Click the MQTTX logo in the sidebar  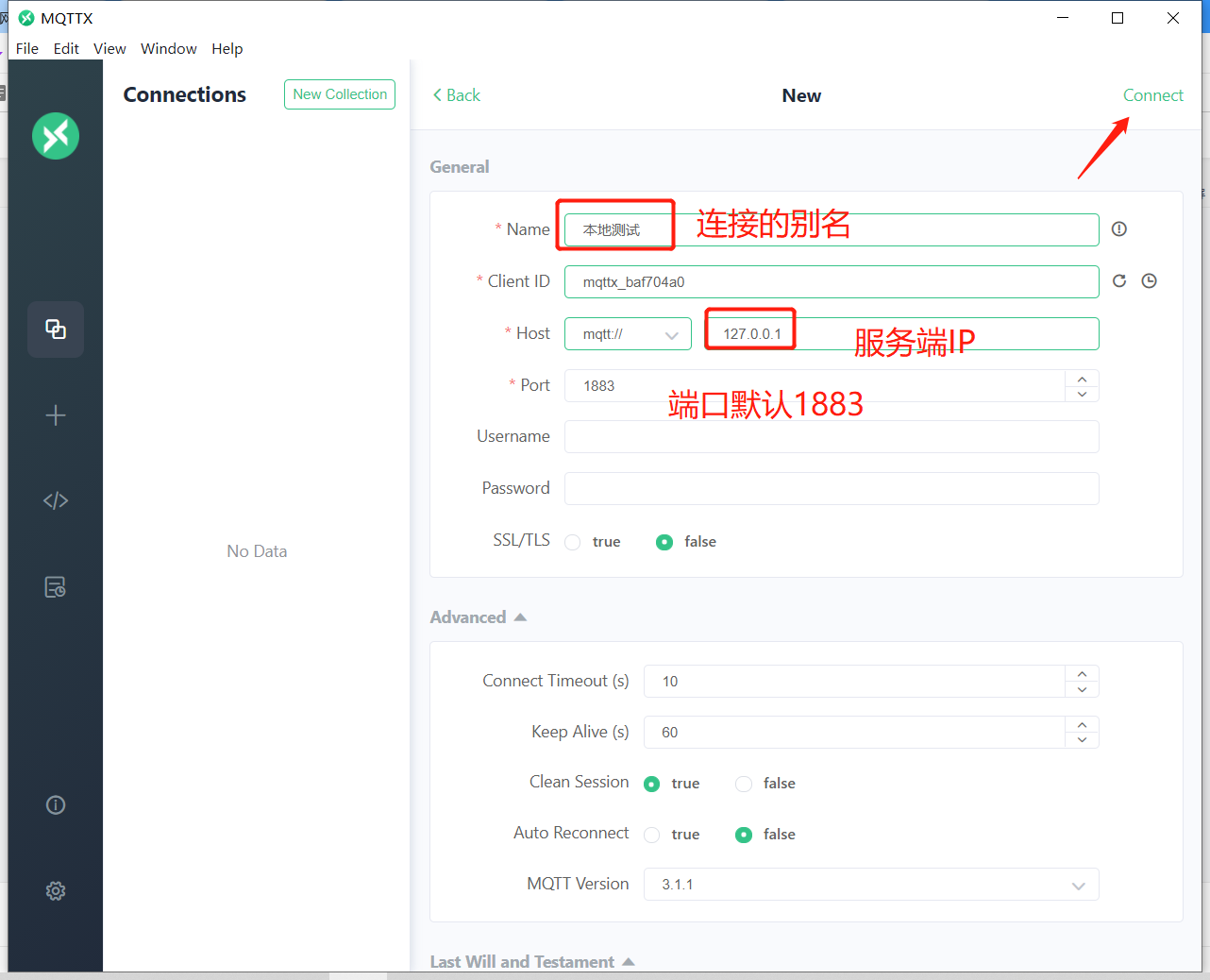coord(56,136)
